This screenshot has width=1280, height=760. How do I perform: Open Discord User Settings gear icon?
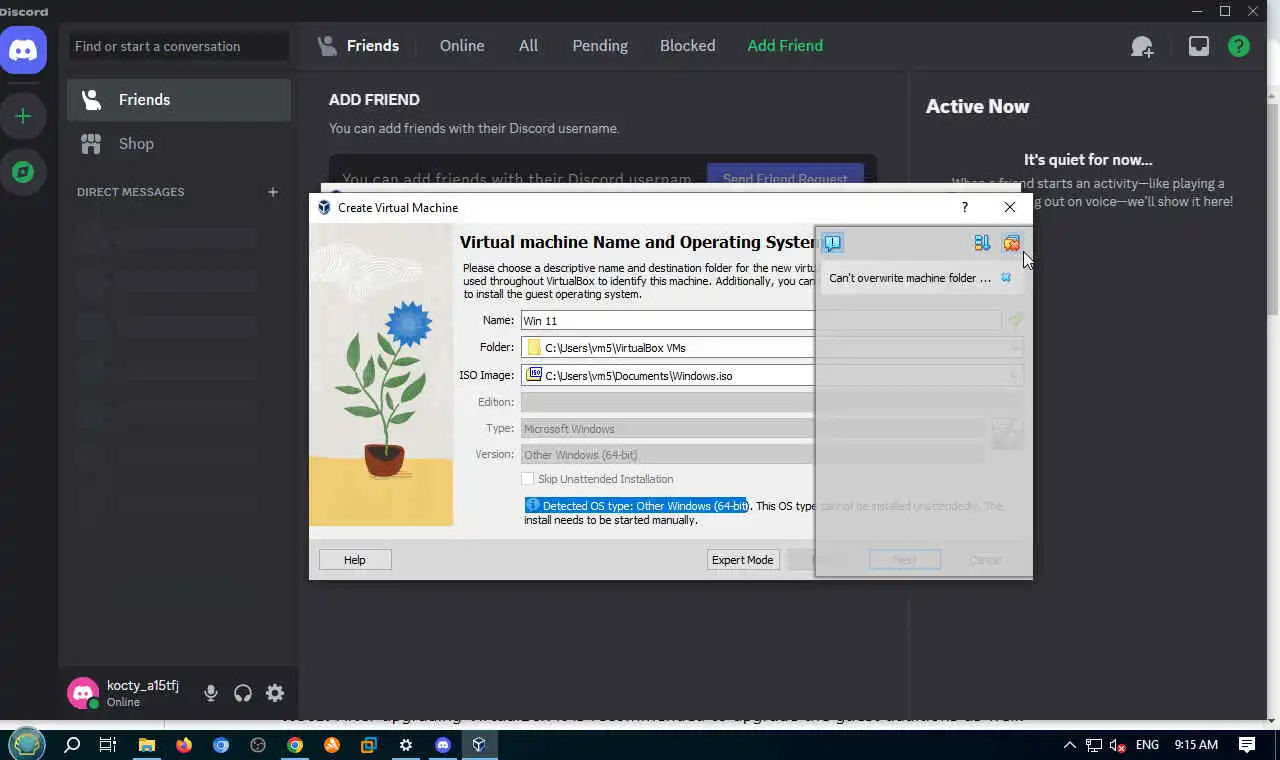(275, 693)
